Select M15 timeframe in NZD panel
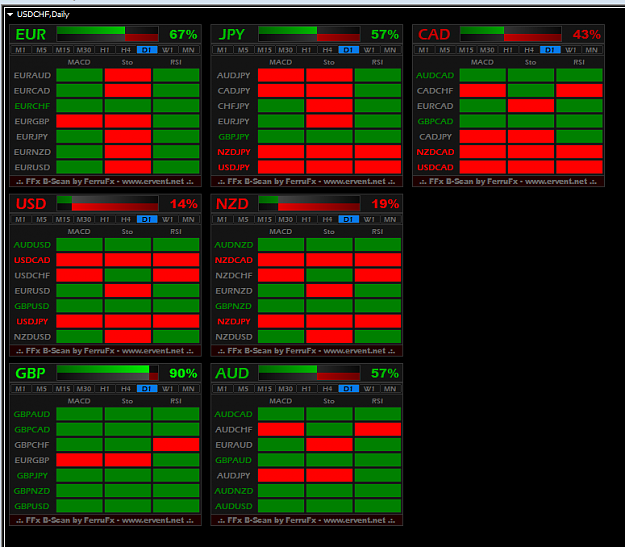This screenshot has width=625, height=547. [265, 219]
